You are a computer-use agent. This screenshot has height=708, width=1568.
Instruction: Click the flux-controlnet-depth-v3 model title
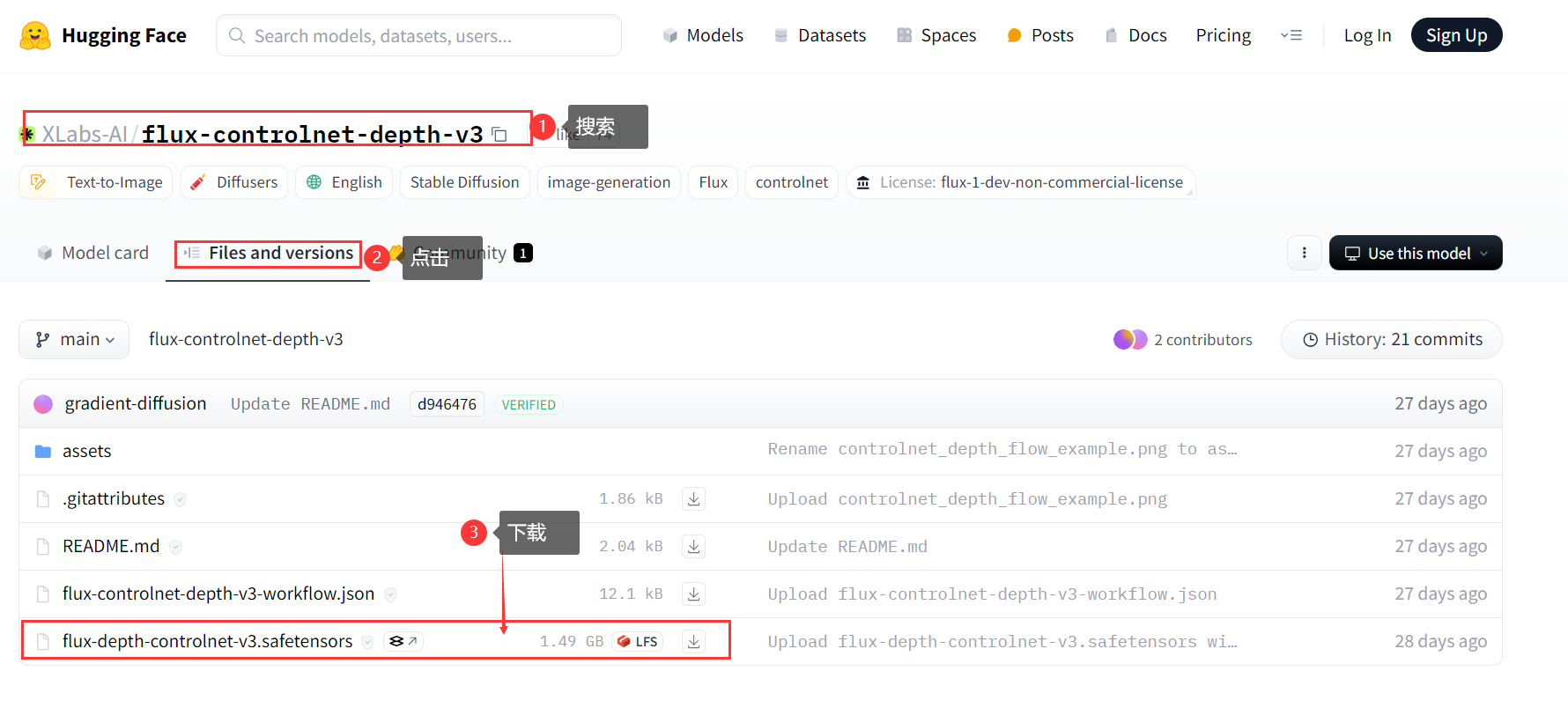tap(313, 134)
